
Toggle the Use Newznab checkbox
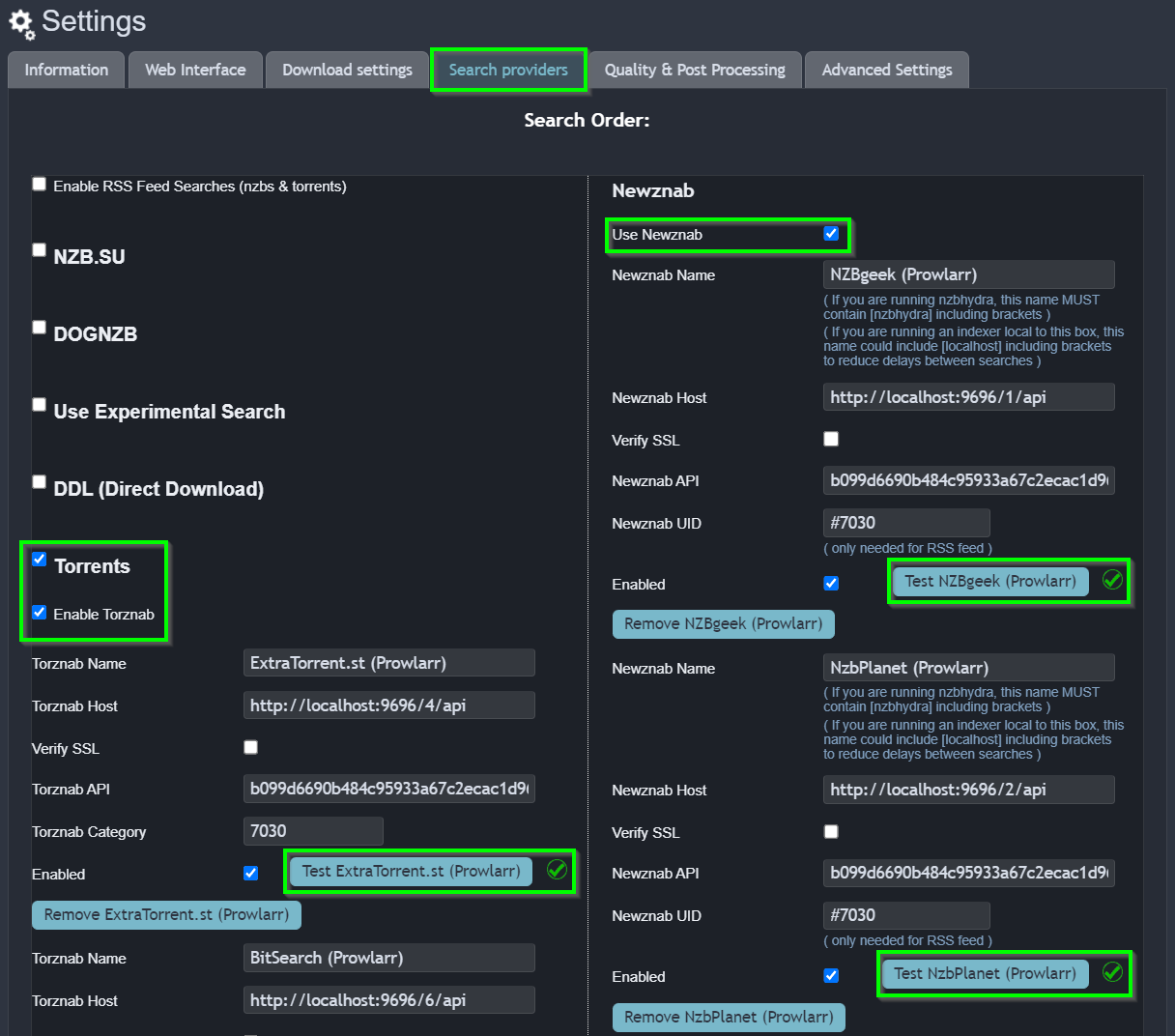pos(831,234)
